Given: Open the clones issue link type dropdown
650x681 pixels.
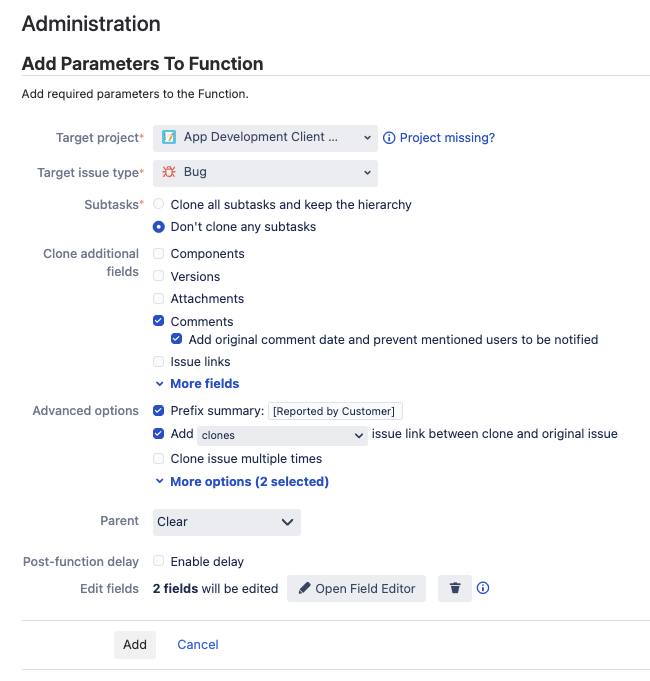Looking at the screenshot, I should pyautogui.click(x=283, y=435).
